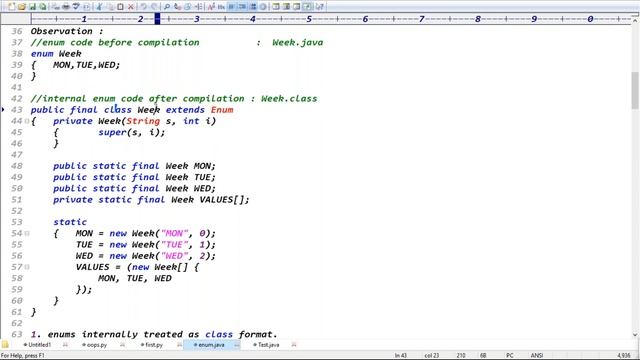Select the enum.java document tab
The height and width of the screenshot is (360, 640).
[211, 345]
